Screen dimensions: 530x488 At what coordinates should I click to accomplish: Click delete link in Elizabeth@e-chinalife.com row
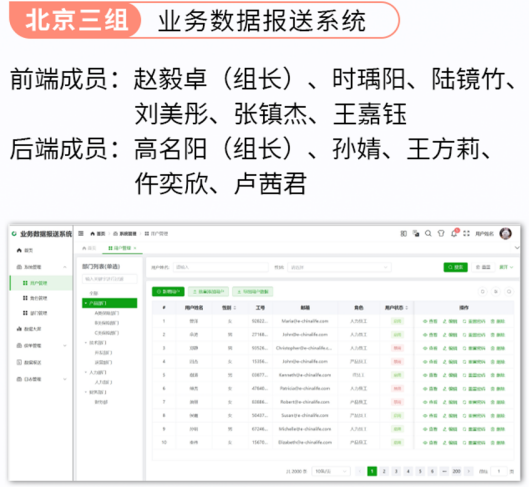click(x=498, y=442)
